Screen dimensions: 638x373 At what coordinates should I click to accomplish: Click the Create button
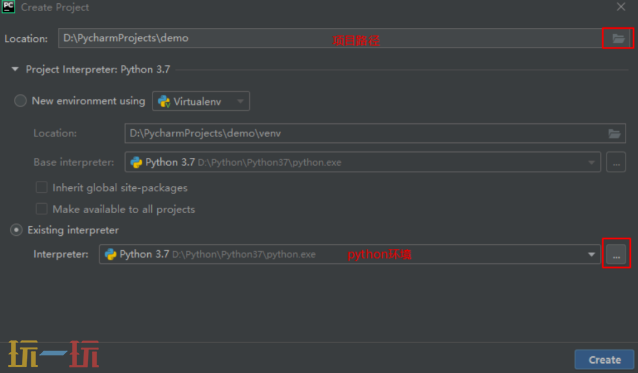coord(604,360)
